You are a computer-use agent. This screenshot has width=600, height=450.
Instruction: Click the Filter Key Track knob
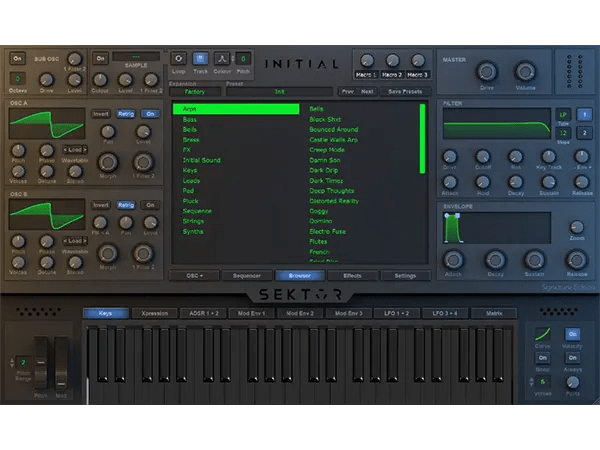coord(549,157)
